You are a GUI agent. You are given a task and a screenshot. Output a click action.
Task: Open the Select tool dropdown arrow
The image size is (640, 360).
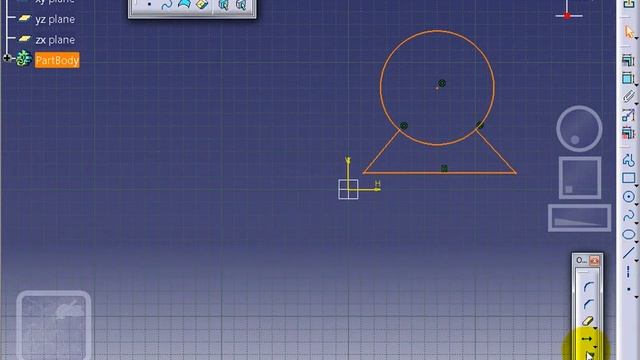[x=637, y=38]
